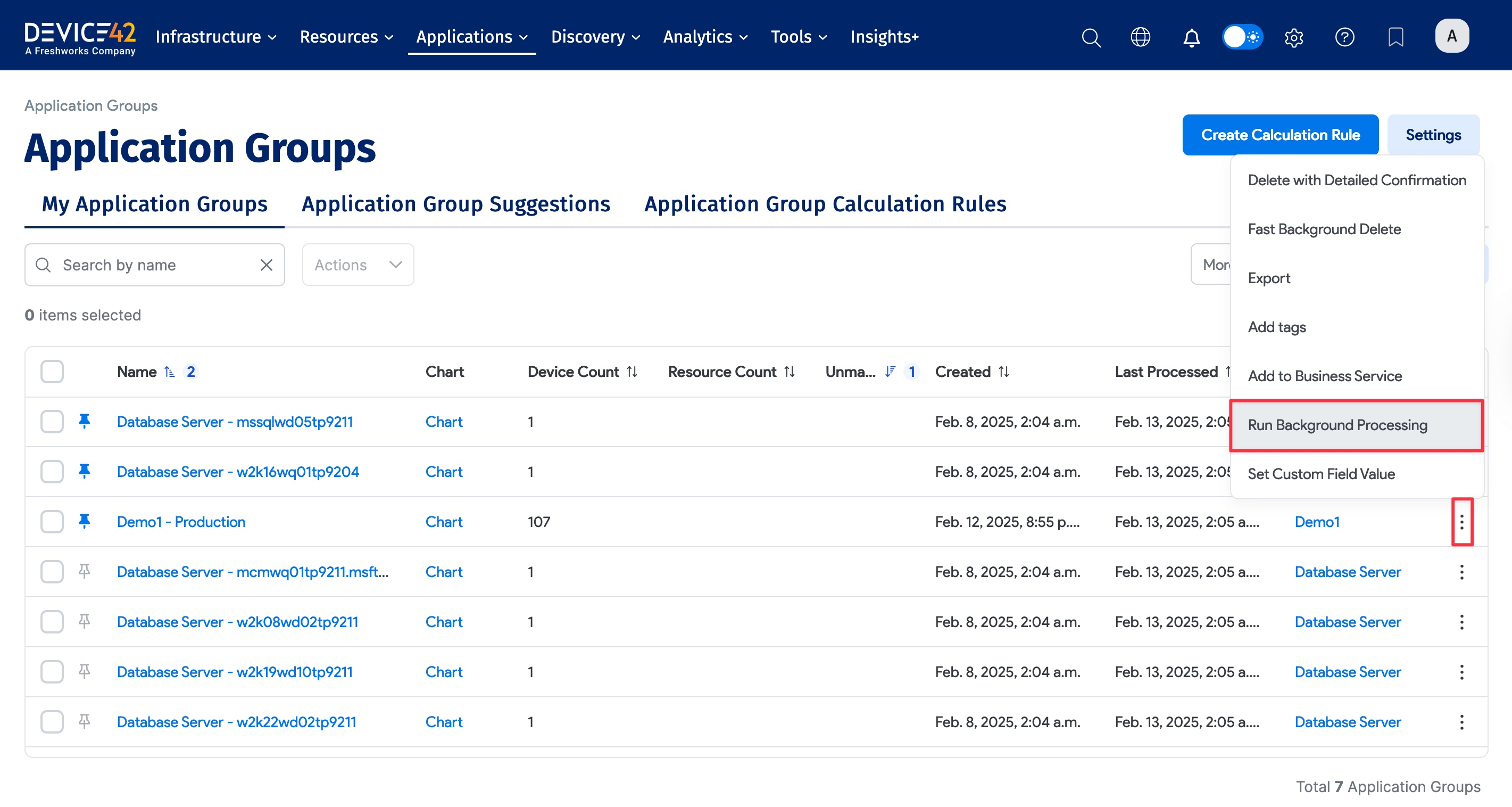Open the help question mark icon
Screen dimensions: 1512x807
1345,37
